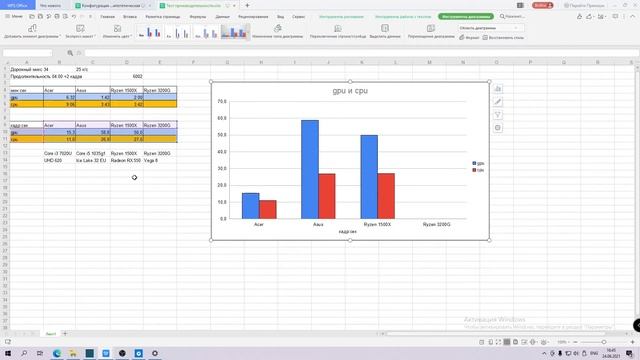Click Select data icon
640x360 pixels.
[x=385, y=28]
